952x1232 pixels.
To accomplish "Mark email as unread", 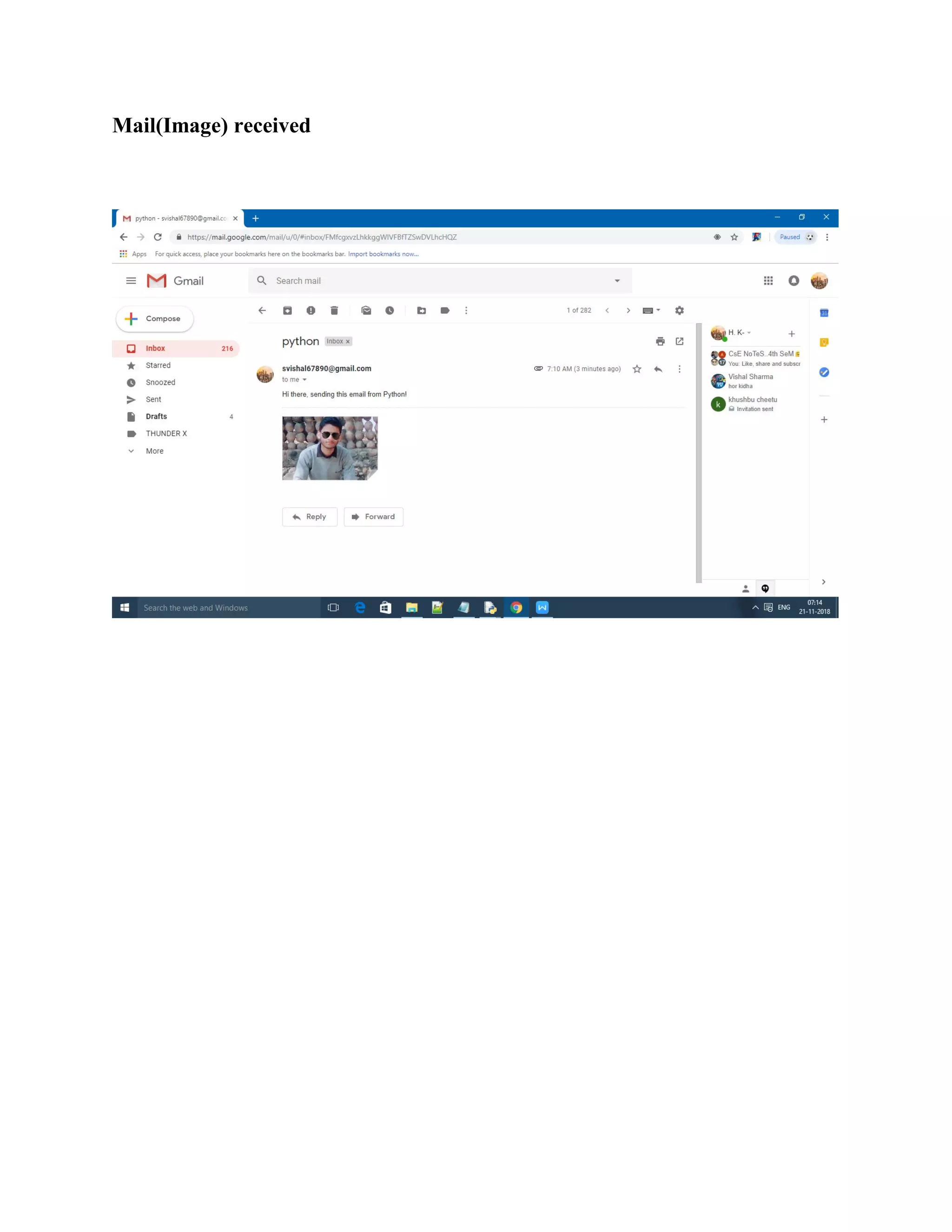I will (x=366, y=310).
